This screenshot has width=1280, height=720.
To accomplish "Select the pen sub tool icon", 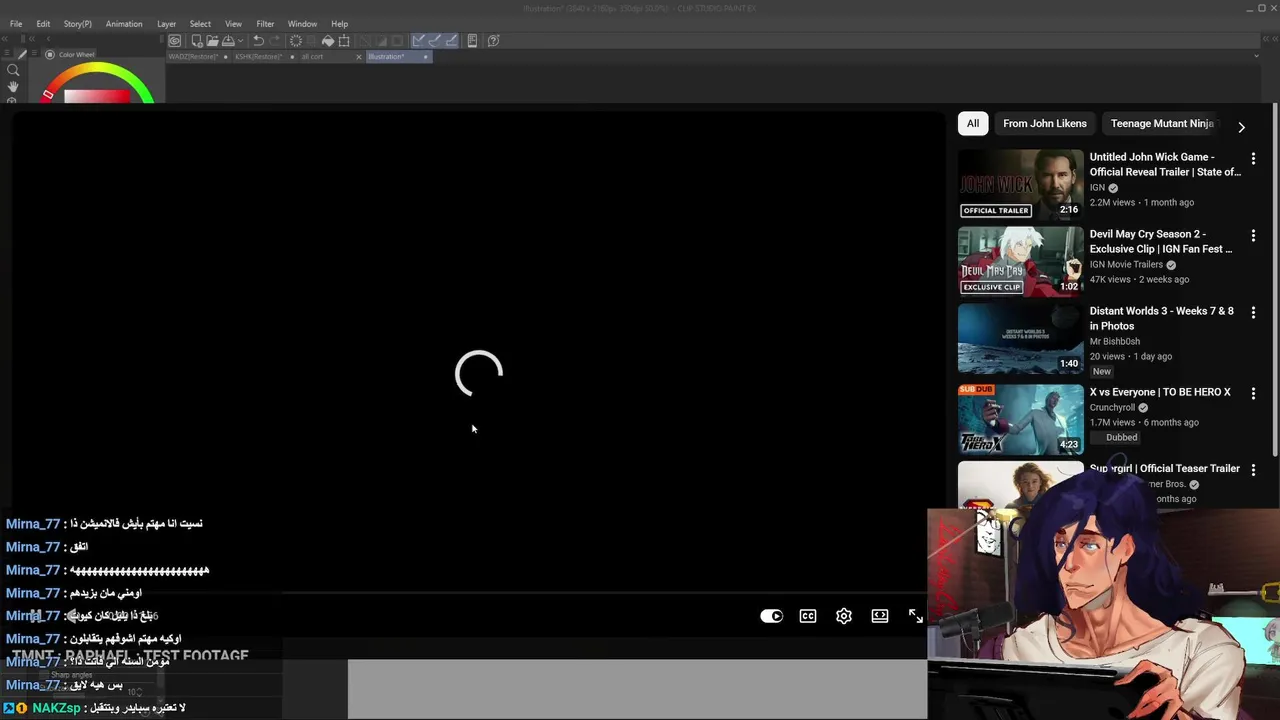I will 23,54.
